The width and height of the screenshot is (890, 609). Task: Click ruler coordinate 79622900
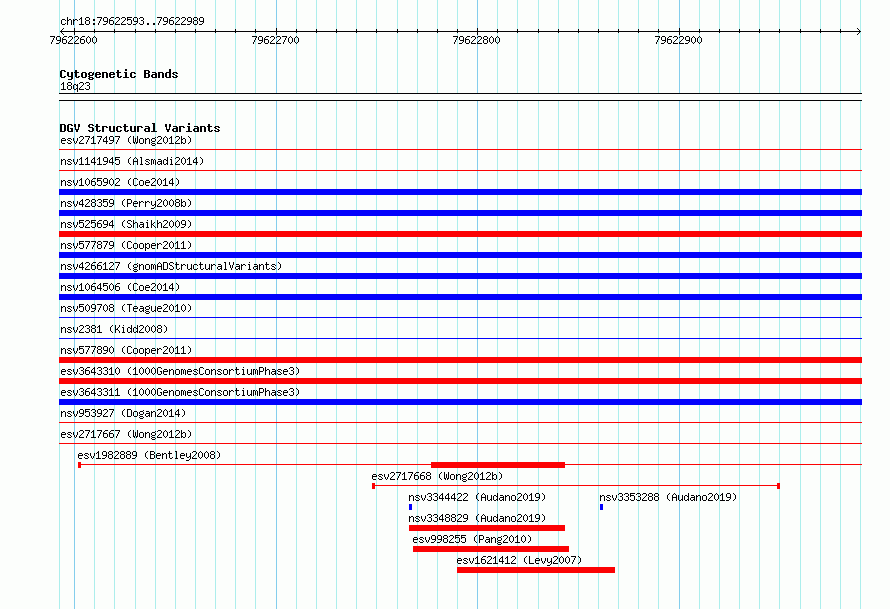678,40
